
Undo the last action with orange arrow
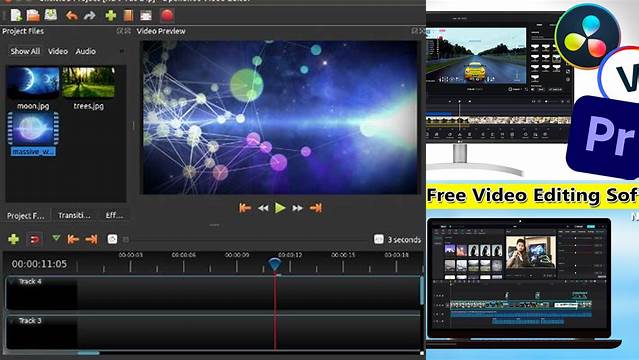[x=72, y=16]
